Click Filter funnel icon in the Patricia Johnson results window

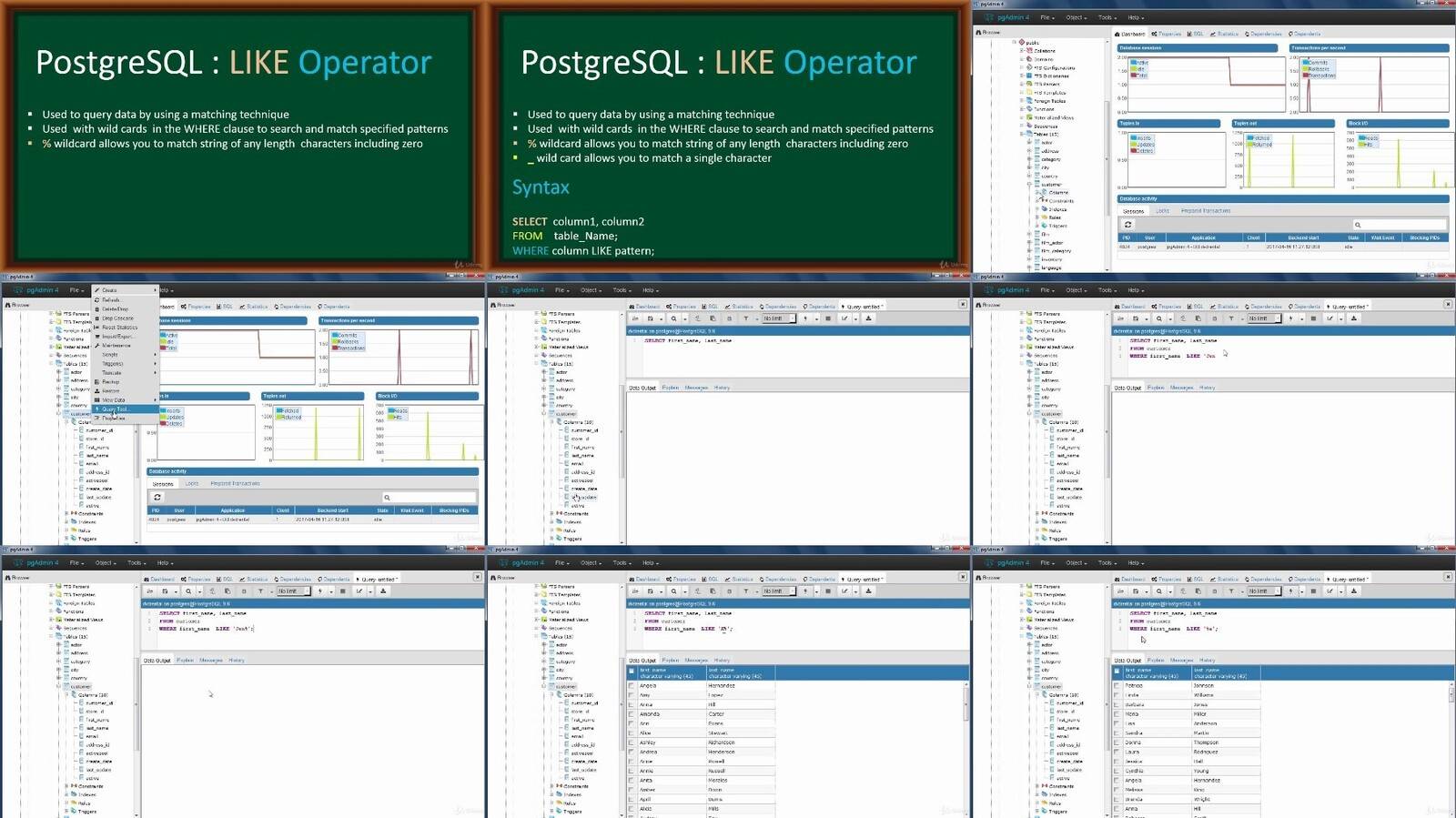pyautogui.click(x=1231, y=591)
